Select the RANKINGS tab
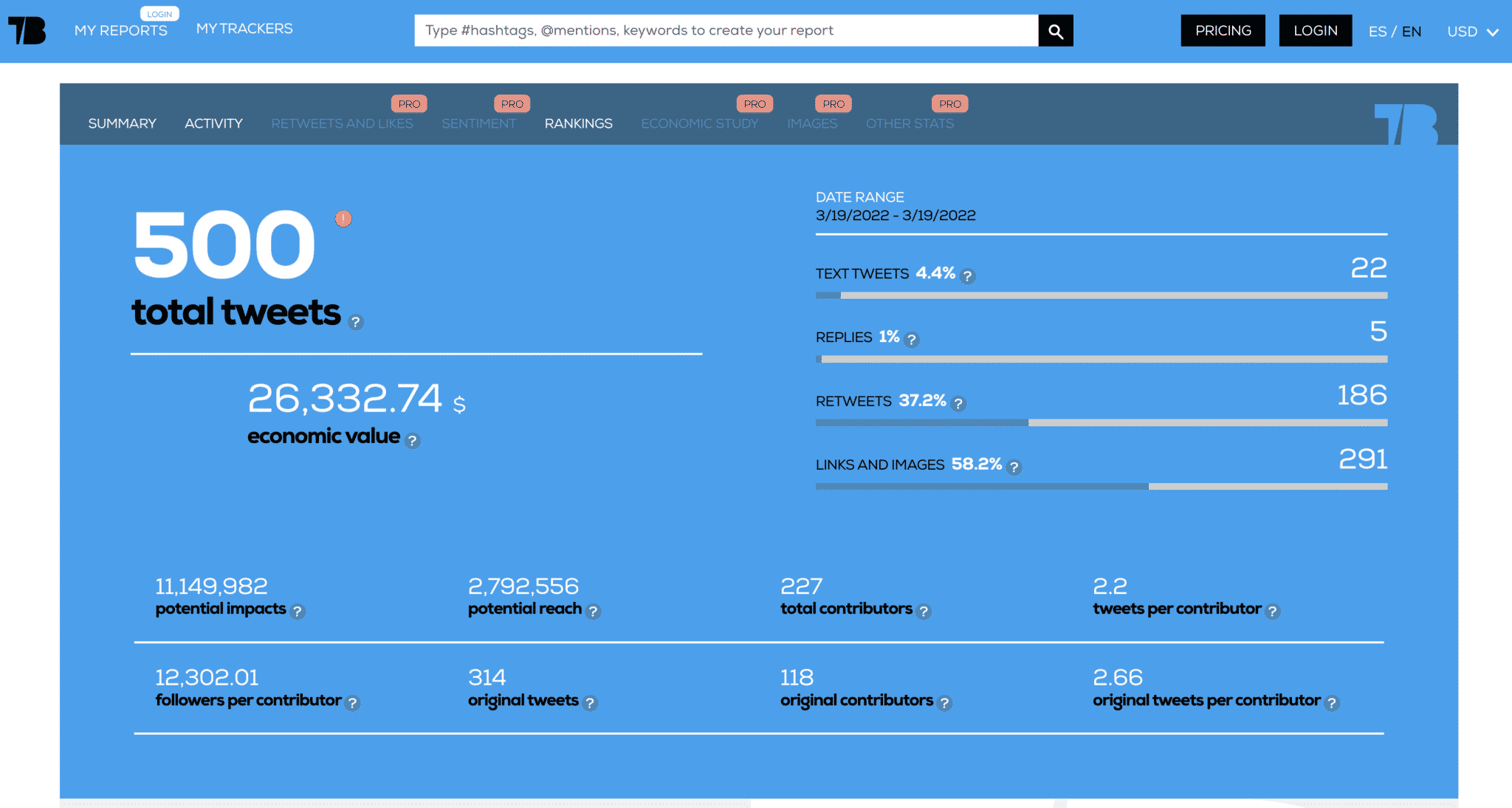 point(578,123)
